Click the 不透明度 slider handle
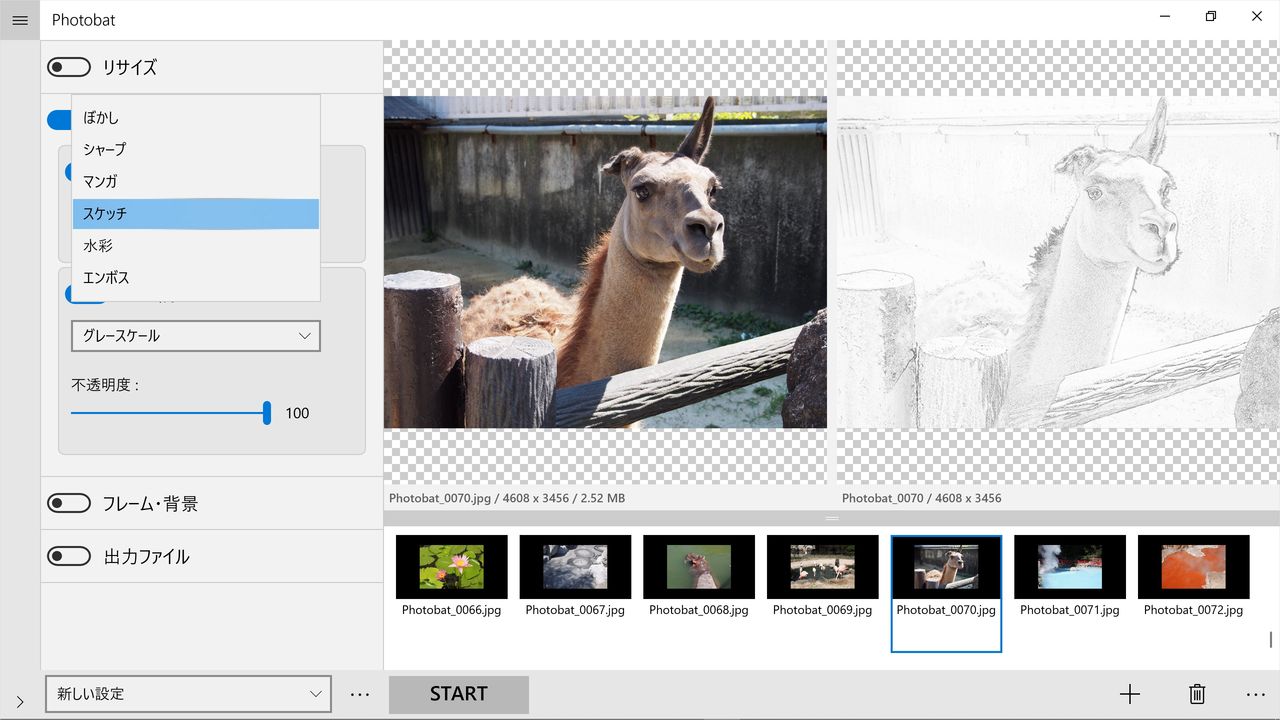Image resolution: width=1280 pixels, height=720 pixels. pos(267,413)
